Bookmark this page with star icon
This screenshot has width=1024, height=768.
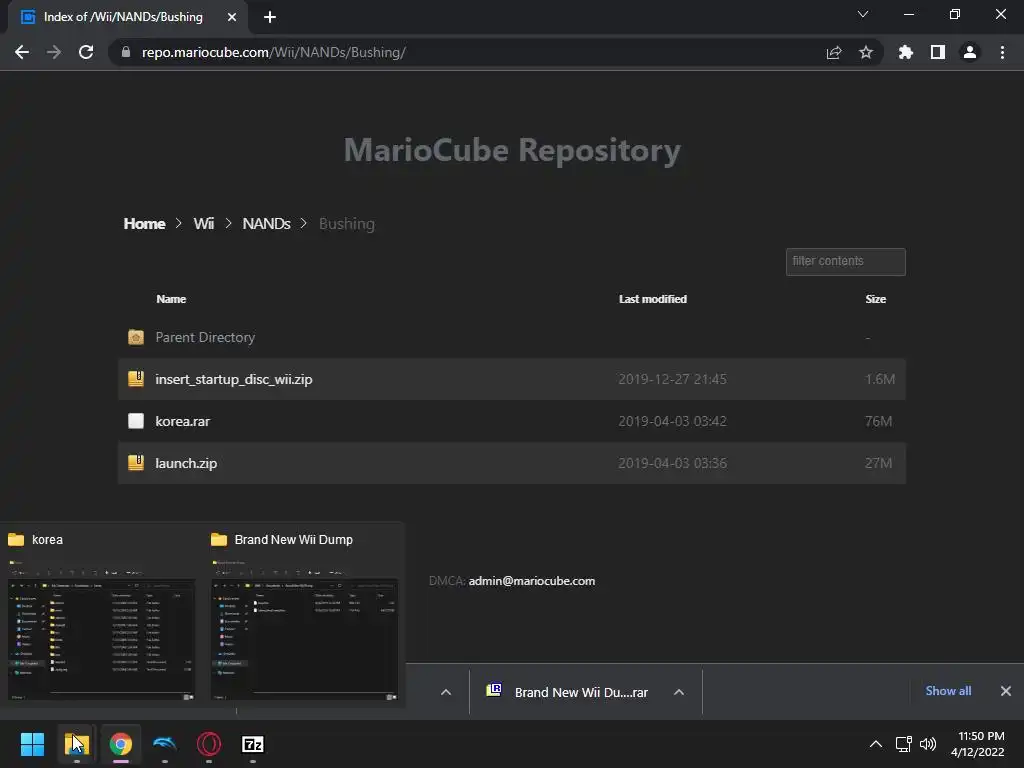(866, 52)
